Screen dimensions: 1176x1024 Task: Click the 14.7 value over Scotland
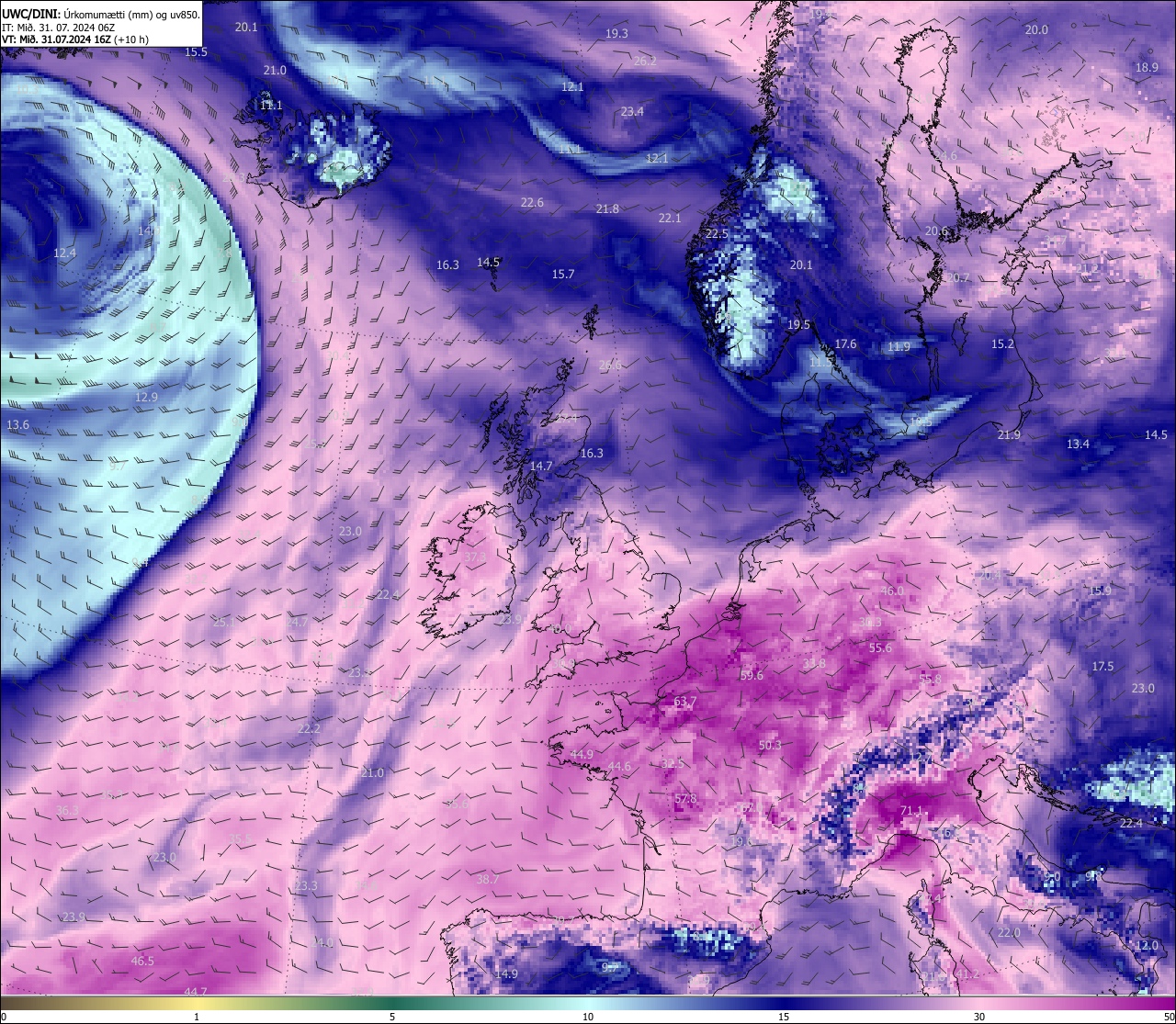[541, 466]
